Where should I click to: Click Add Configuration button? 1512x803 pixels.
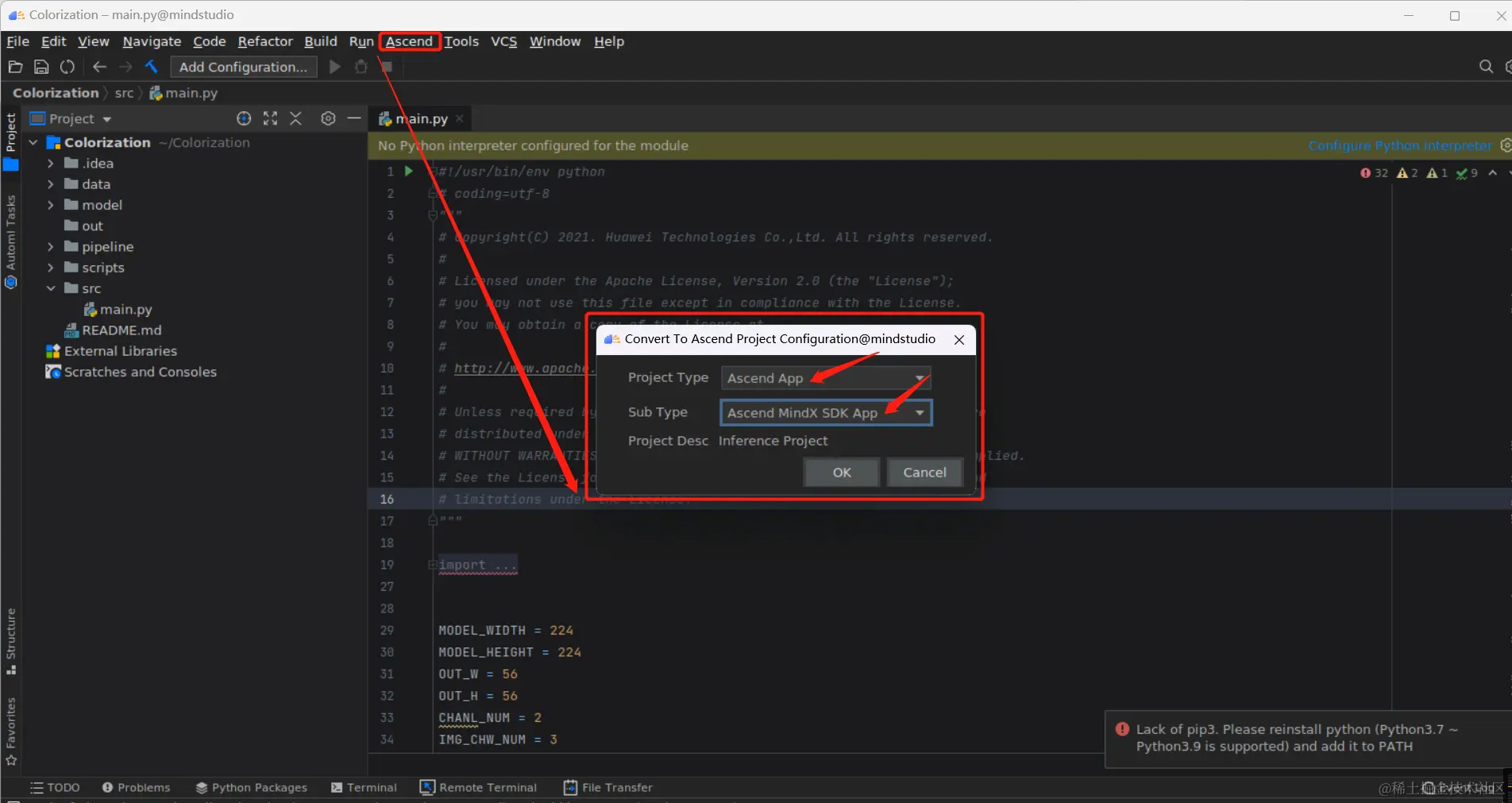click(243, 68)
